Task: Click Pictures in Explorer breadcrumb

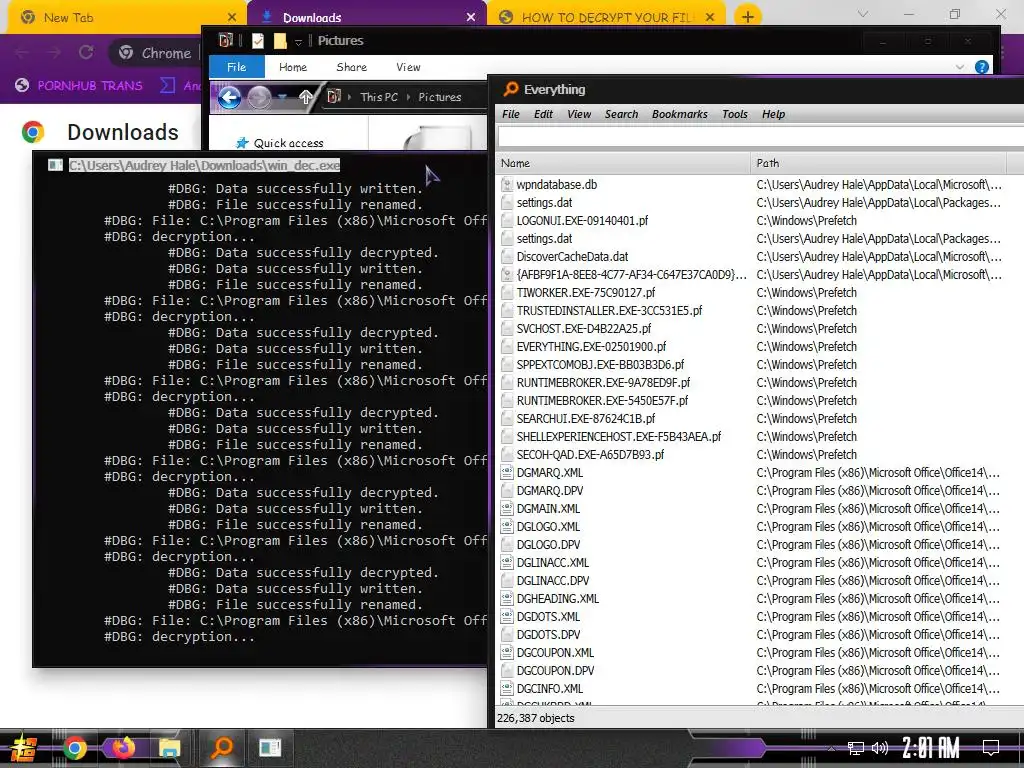Action: 440,97
